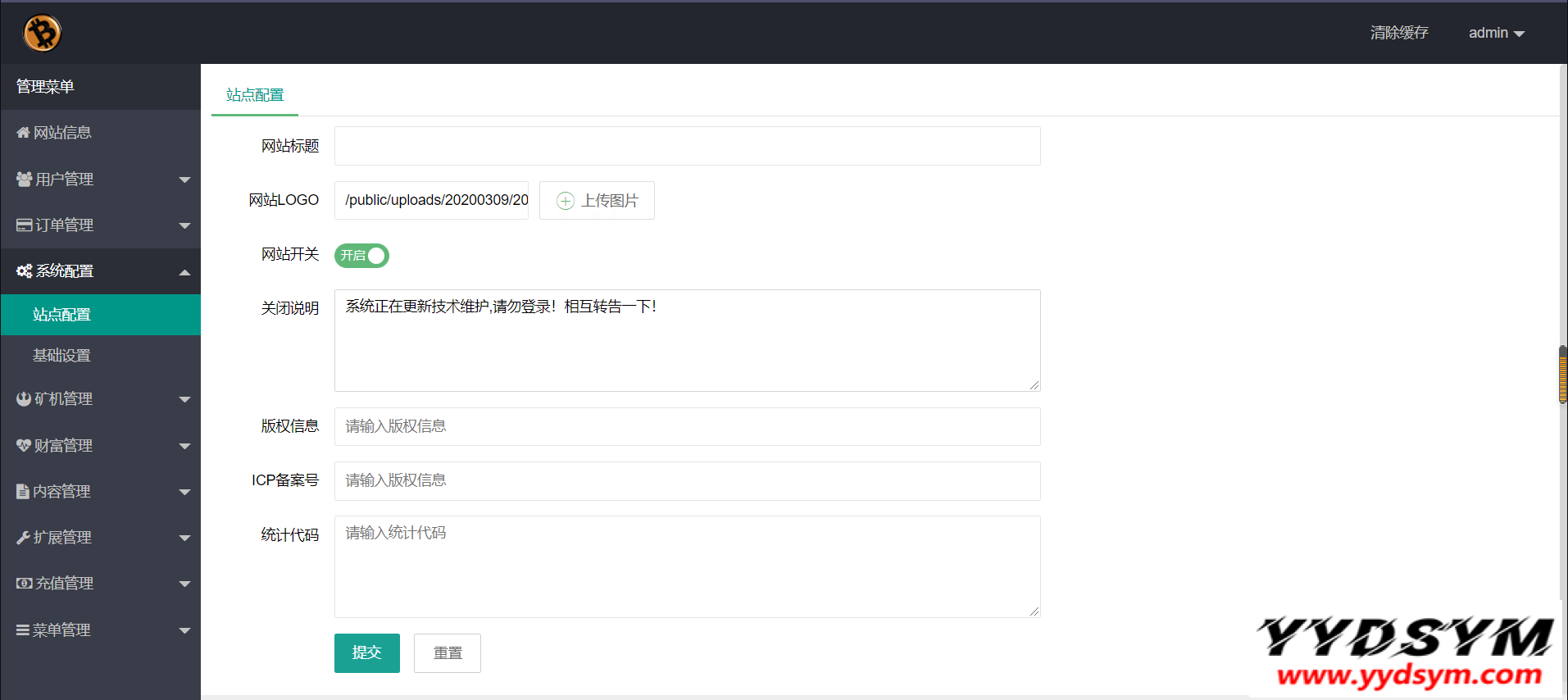Click the ICP备案号 field label

285,480
